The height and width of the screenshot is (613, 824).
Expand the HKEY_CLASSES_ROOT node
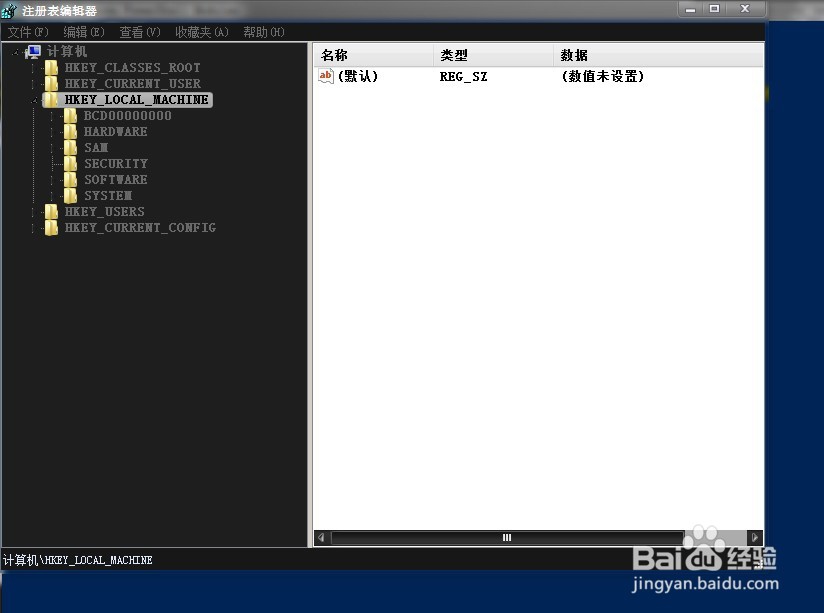coord(34,68)
